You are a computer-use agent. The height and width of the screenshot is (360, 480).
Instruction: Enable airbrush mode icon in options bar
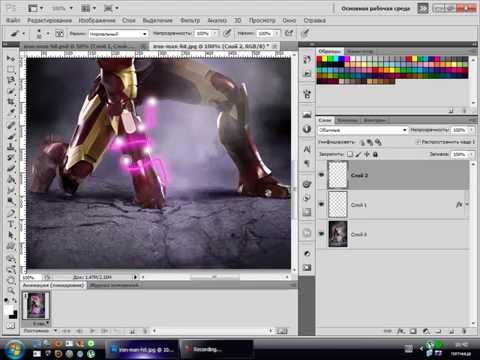pyautogui.click(x=289, y=33)
